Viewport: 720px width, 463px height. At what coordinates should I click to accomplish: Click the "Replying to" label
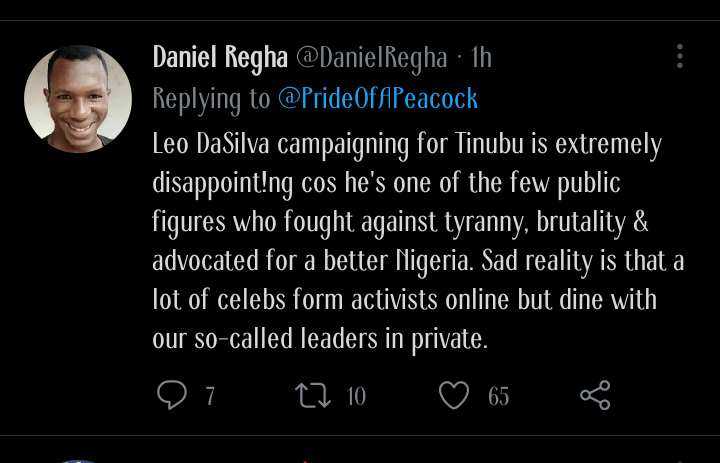point(211,99)
